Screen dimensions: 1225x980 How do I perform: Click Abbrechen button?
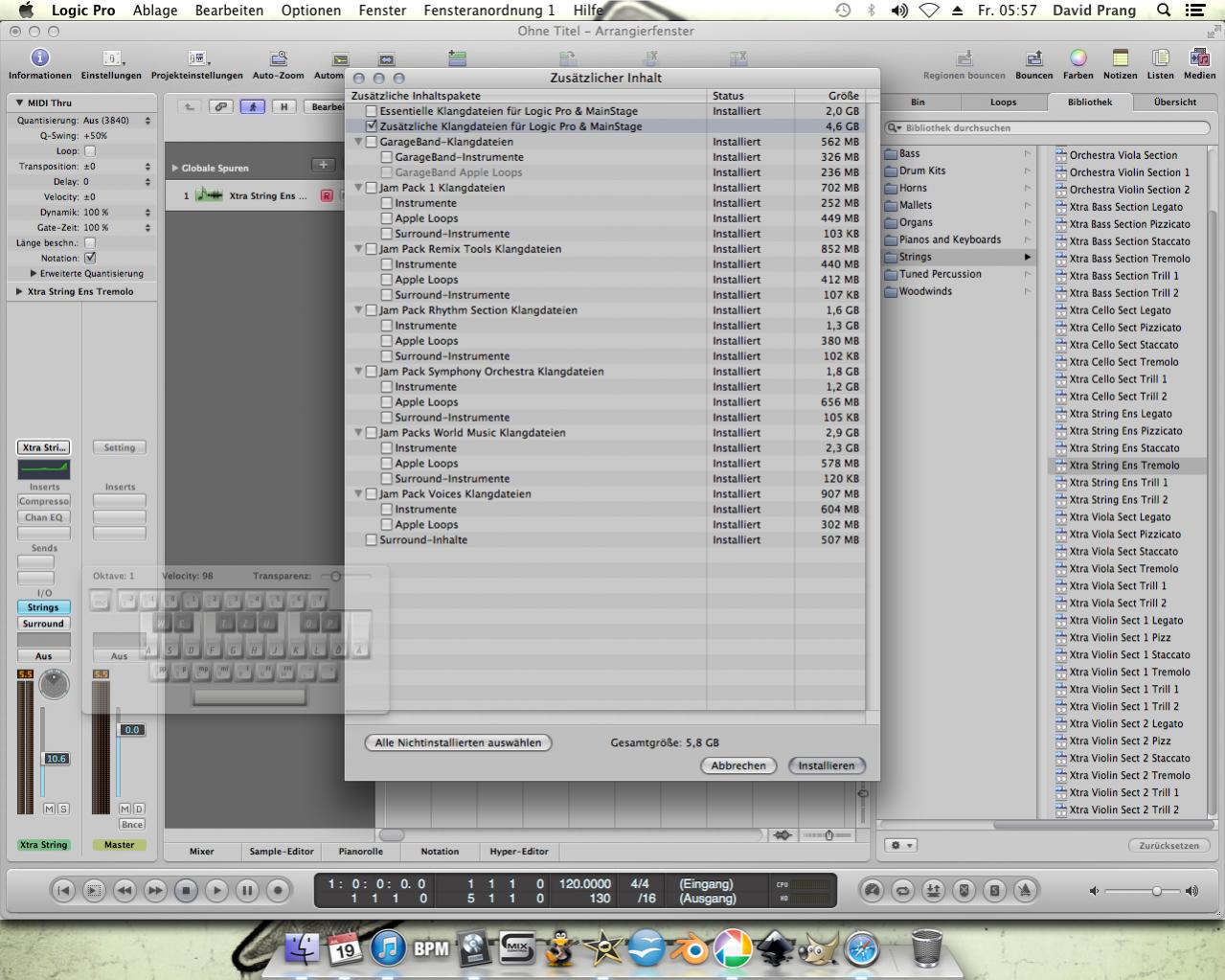tap(738, 765)
